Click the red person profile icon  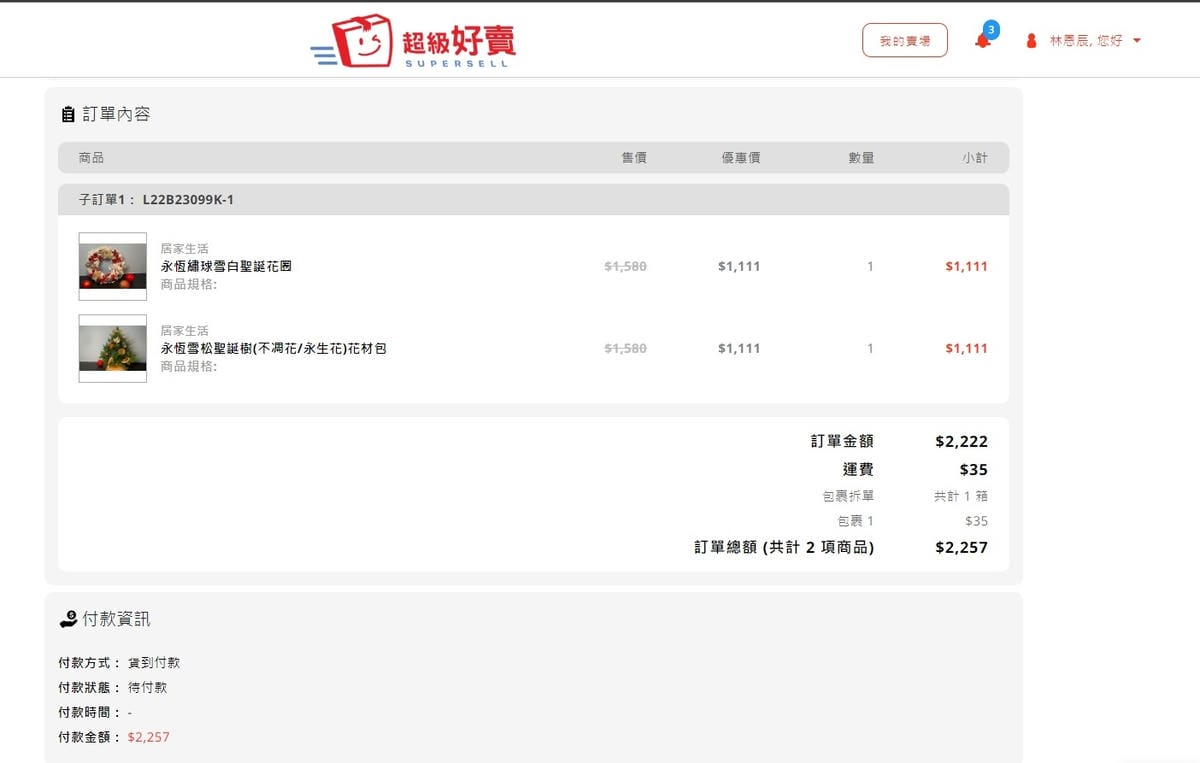click(x=1031, y=41)
